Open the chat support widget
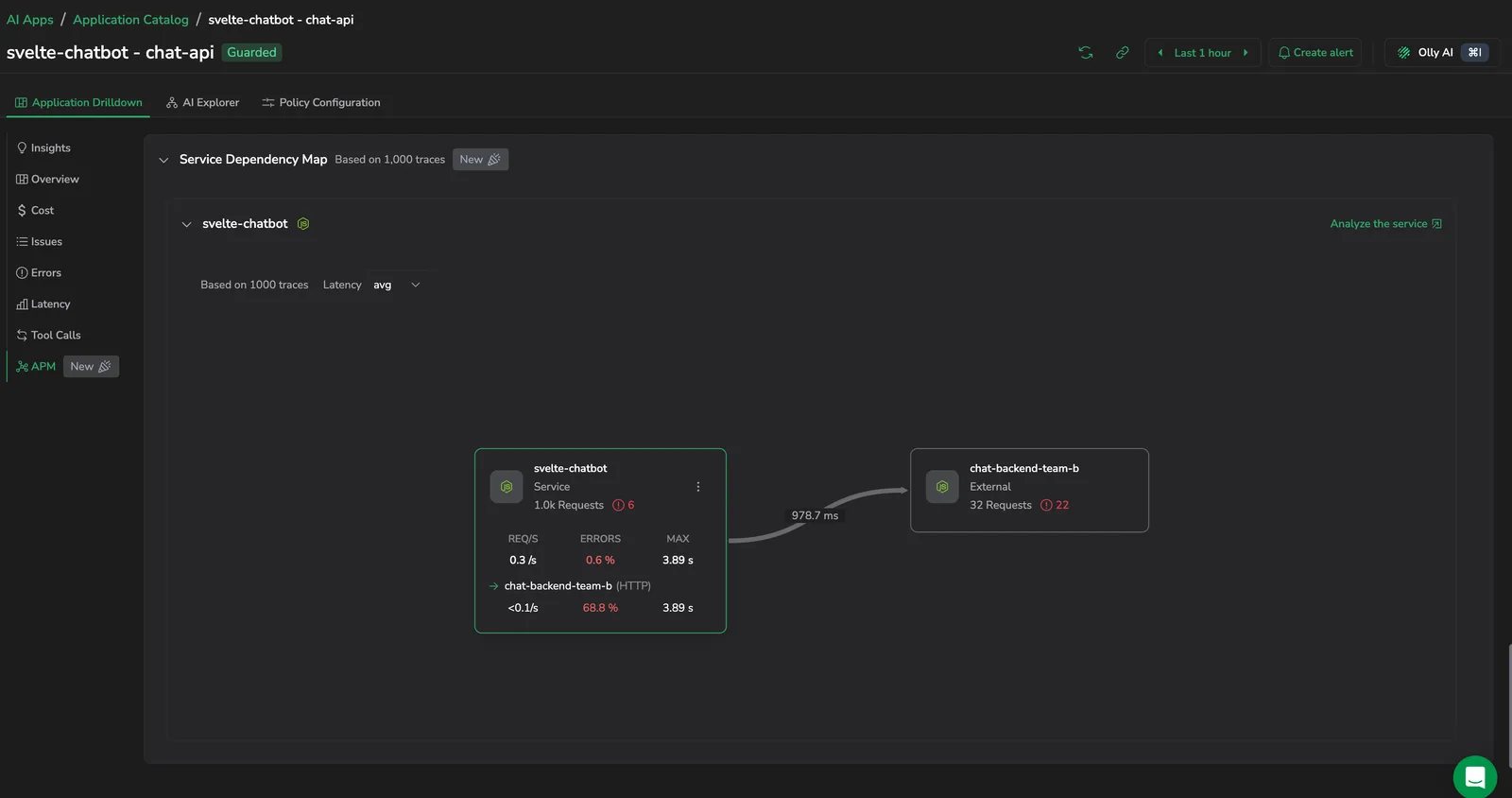 point(1474,777)
